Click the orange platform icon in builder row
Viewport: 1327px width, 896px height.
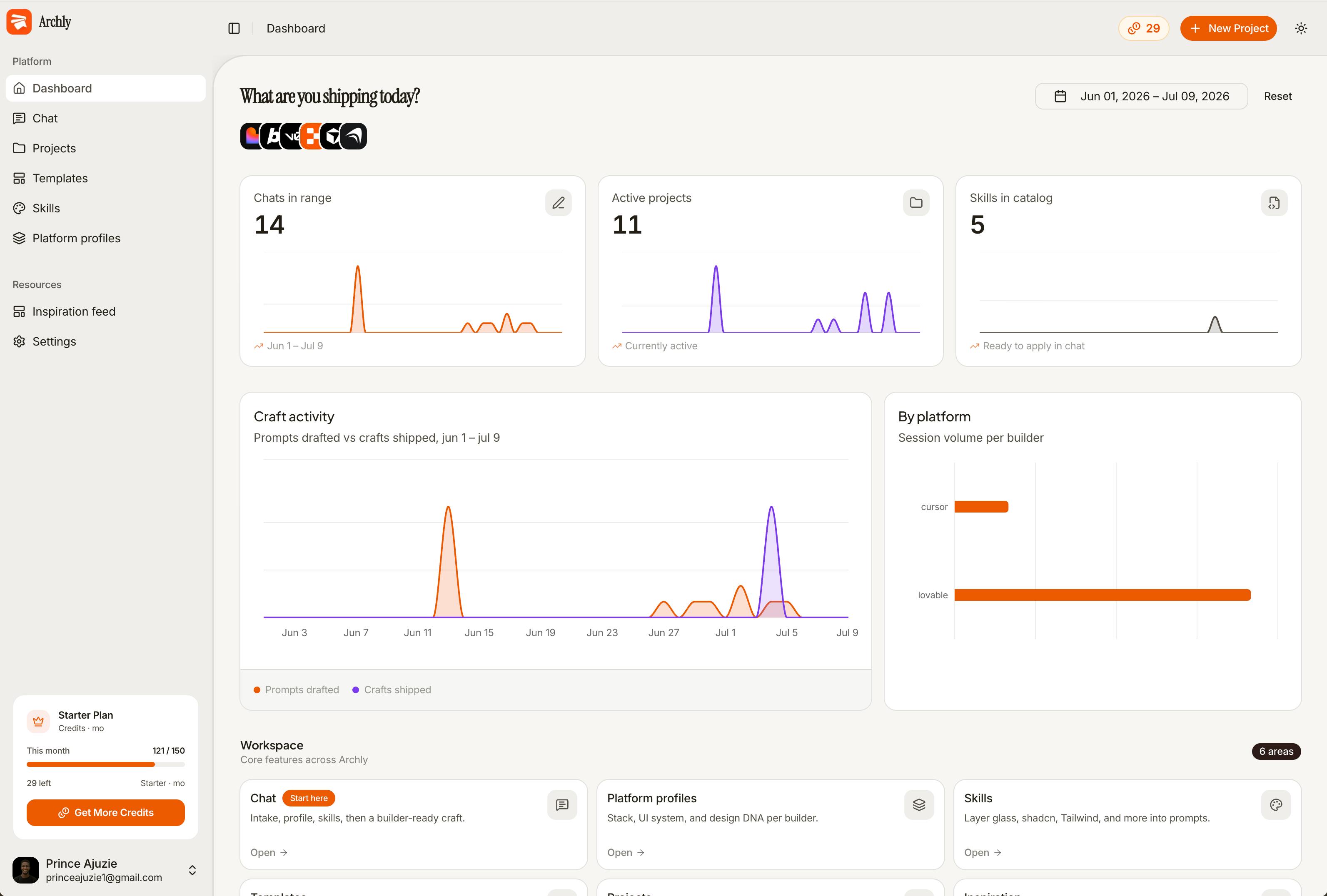[x=311, y=137]
